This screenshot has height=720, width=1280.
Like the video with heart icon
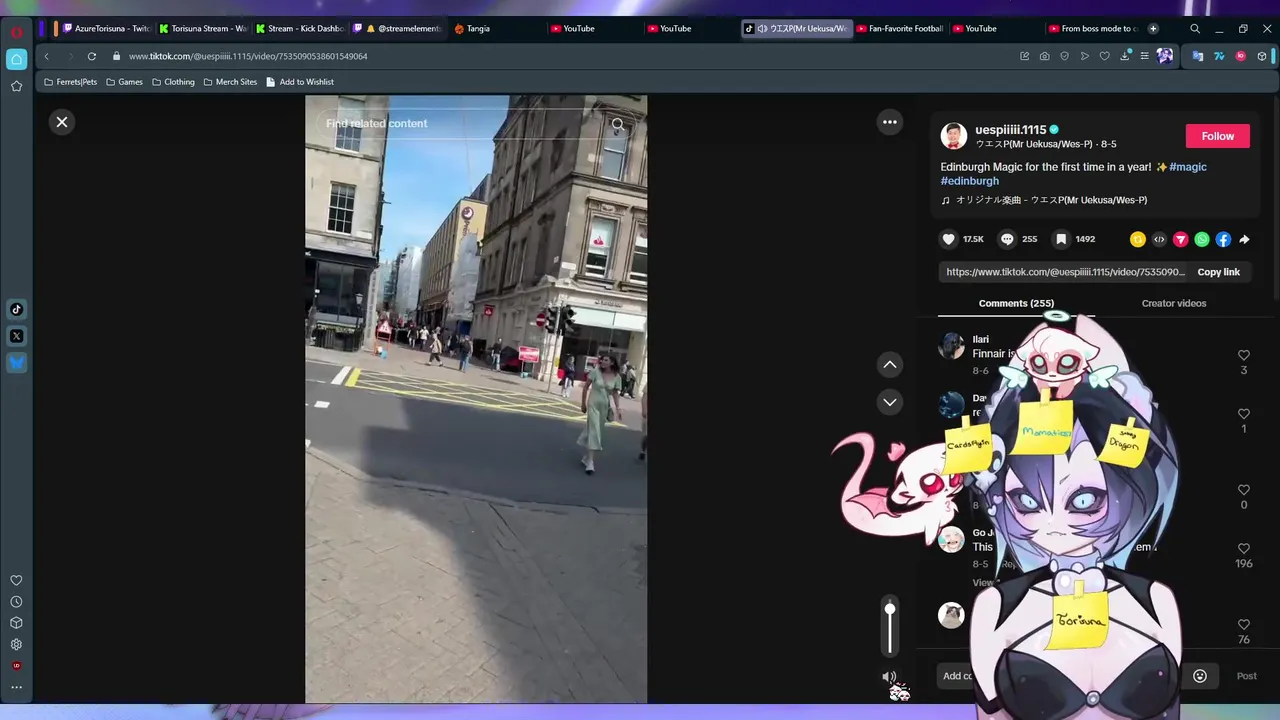(x=949, y=239)
